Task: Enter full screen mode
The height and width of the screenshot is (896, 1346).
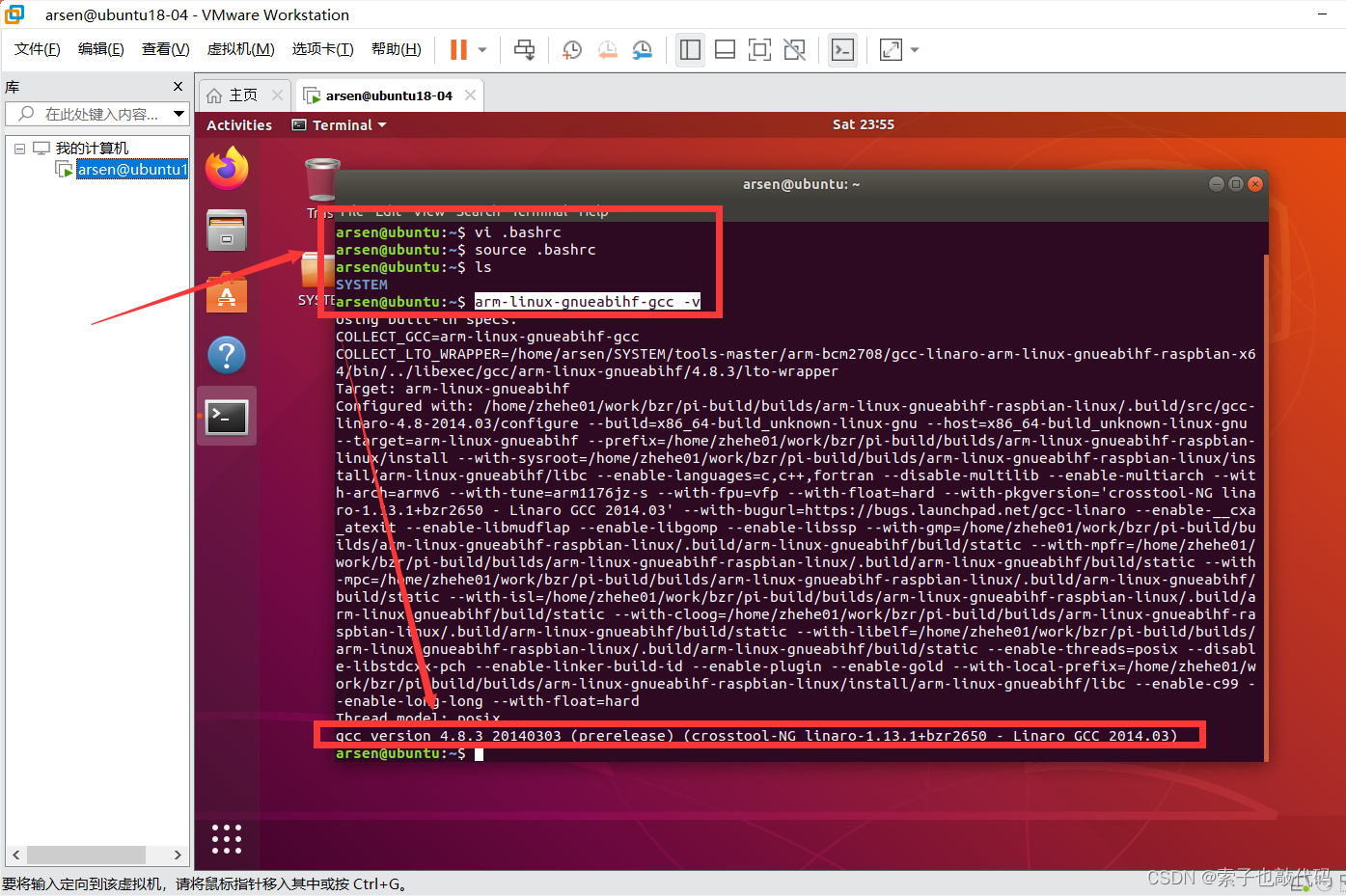Action: [x=759, y=49]
